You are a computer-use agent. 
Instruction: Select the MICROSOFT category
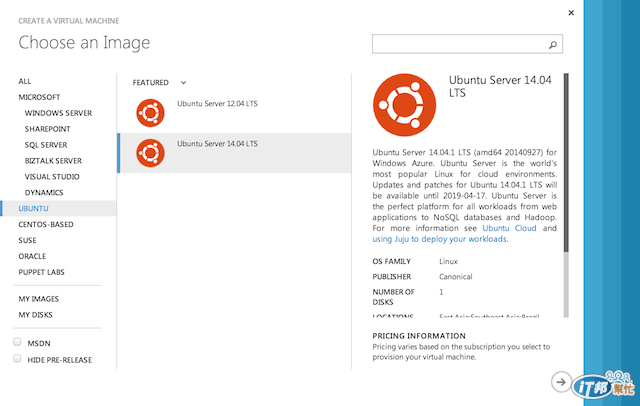tap(39, 97)
